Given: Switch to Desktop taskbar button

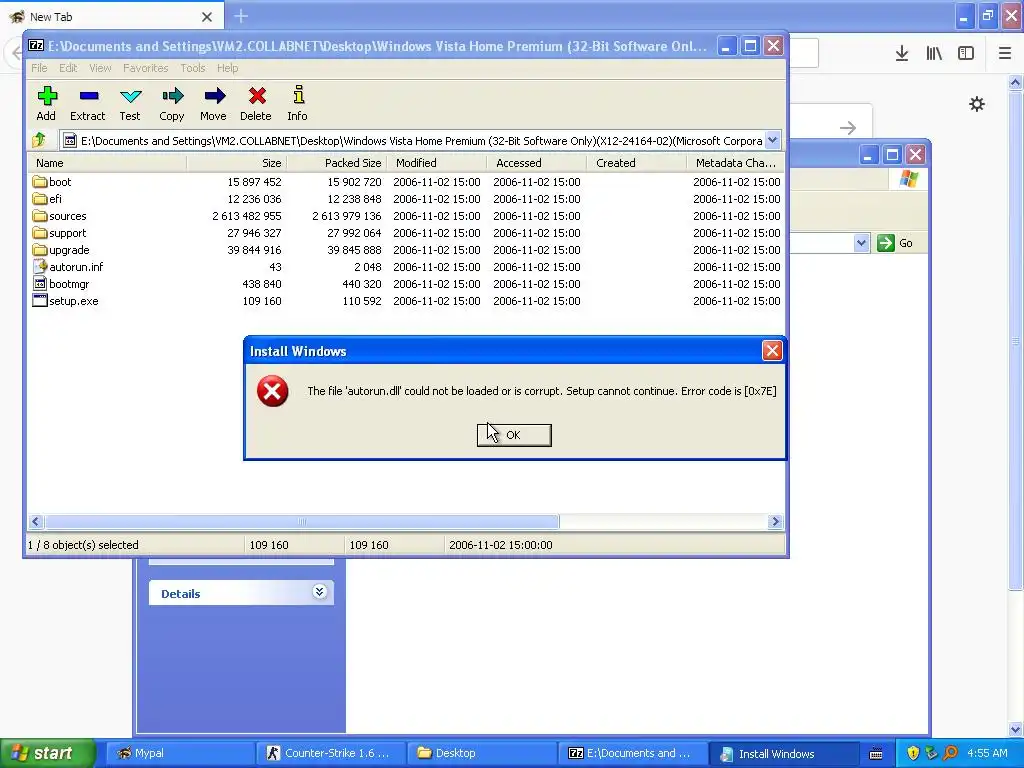Looking at the screenshot, I should coord(481,753).
